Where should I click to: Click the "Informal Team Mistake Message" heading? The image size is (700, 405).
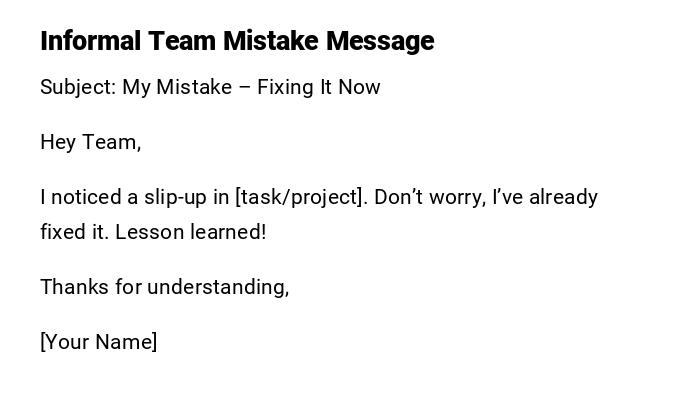pyautogui.click(x=237, y=41)
